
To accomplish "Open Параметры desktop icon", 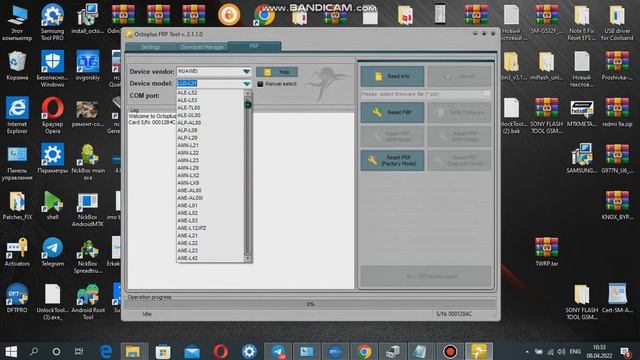I will 52,159.
